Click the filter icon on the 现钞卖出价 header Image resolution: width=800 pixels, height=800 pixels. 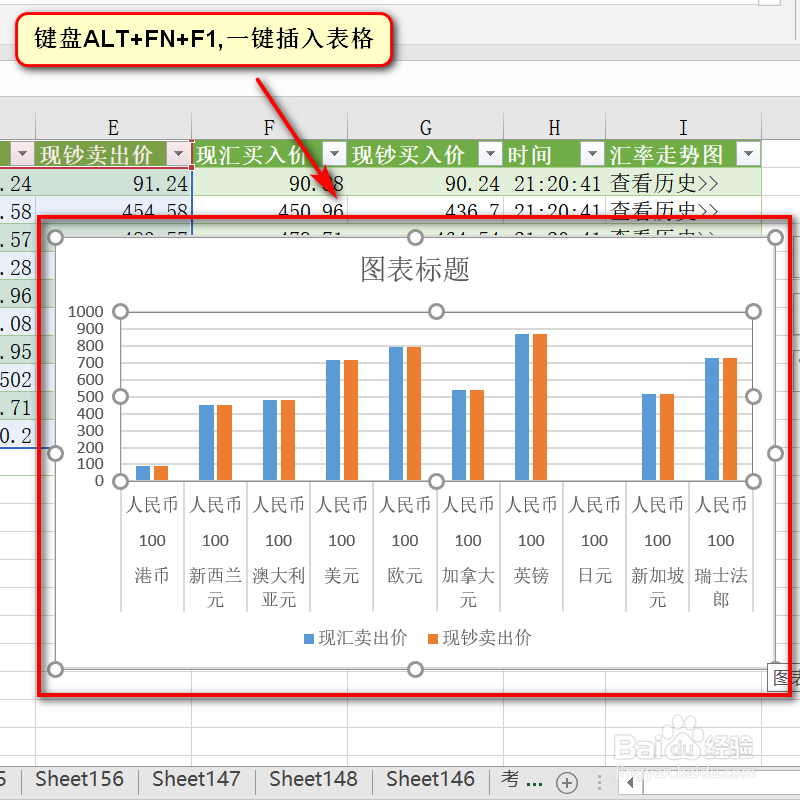point(178,156)
